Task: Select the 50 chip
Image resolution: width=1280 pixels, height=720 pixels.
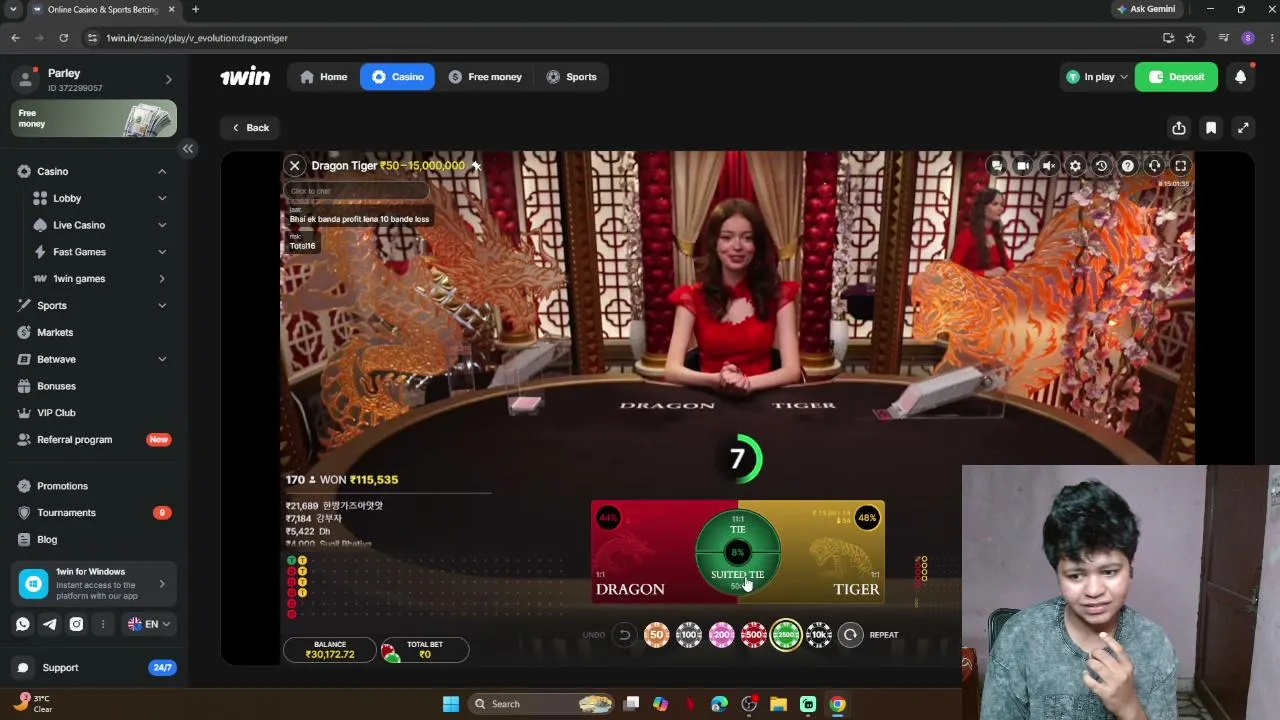Action: coord(657,635)
